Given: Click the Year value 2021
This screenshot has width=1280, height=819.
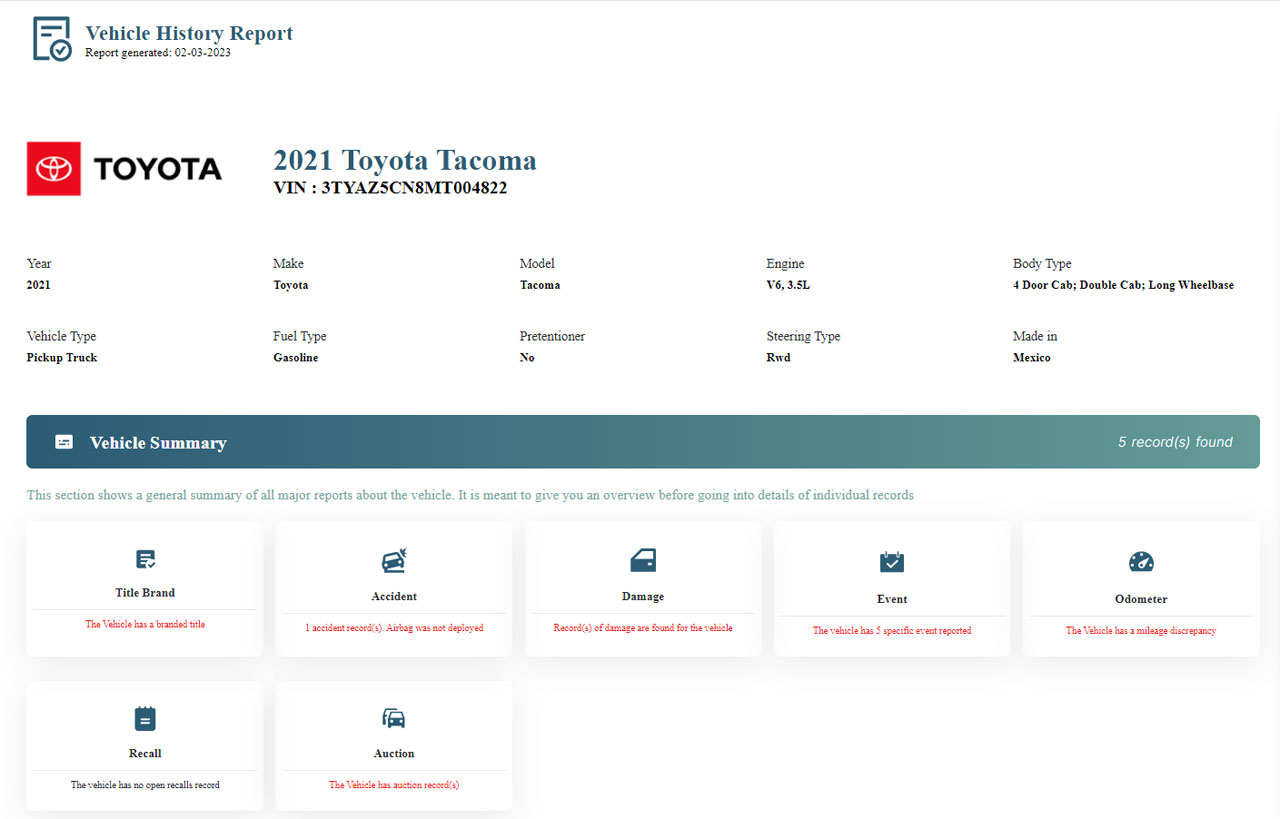Looking at the screenshot, I should tap(39, 285).
